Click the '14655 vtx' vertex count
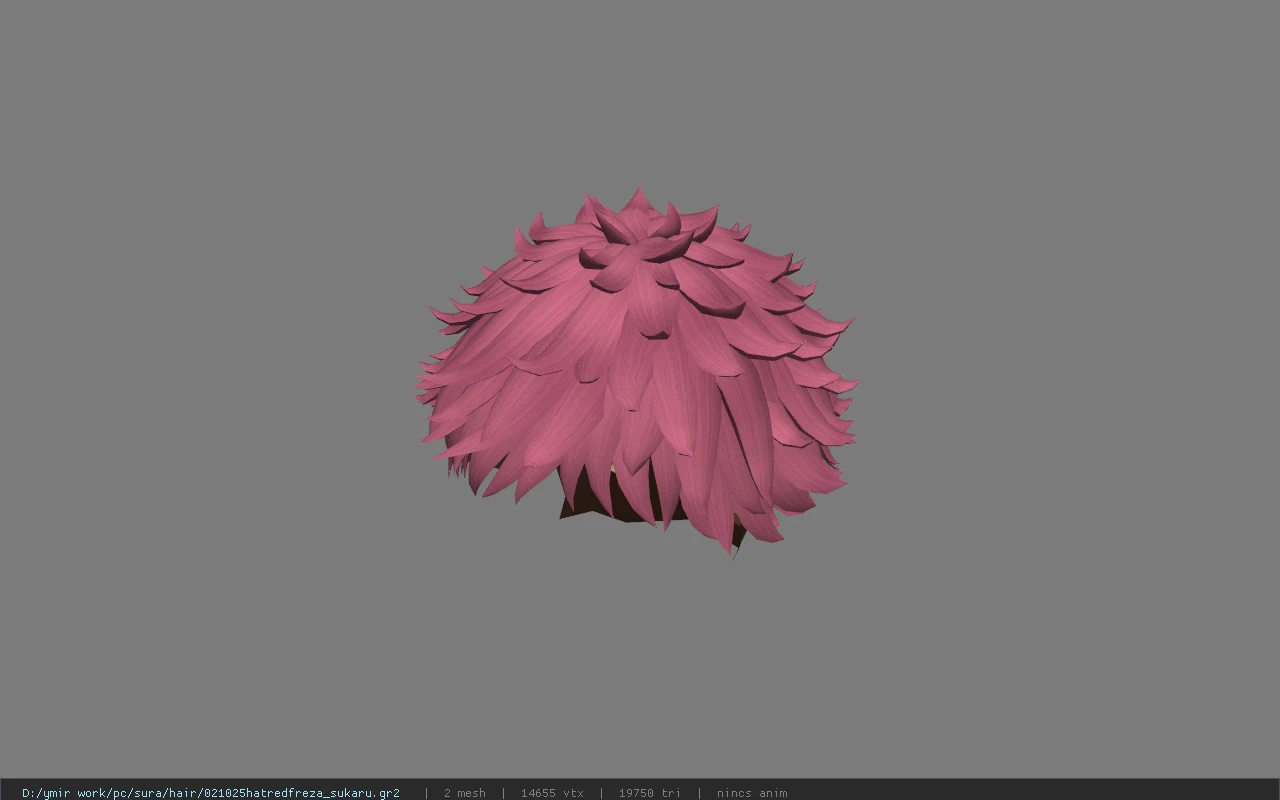Screen dimensions: 1280x800 (552, 793)
